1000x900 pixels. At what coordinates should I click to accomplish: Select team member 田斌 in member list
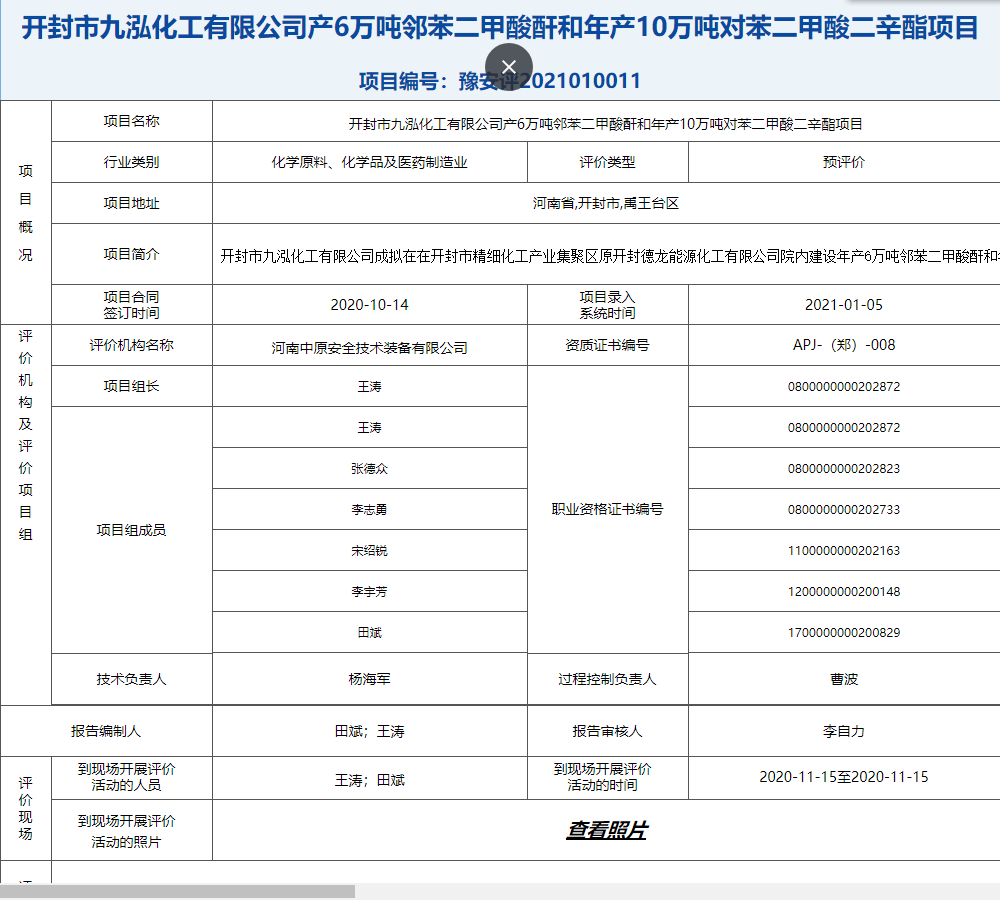point(369,633)
